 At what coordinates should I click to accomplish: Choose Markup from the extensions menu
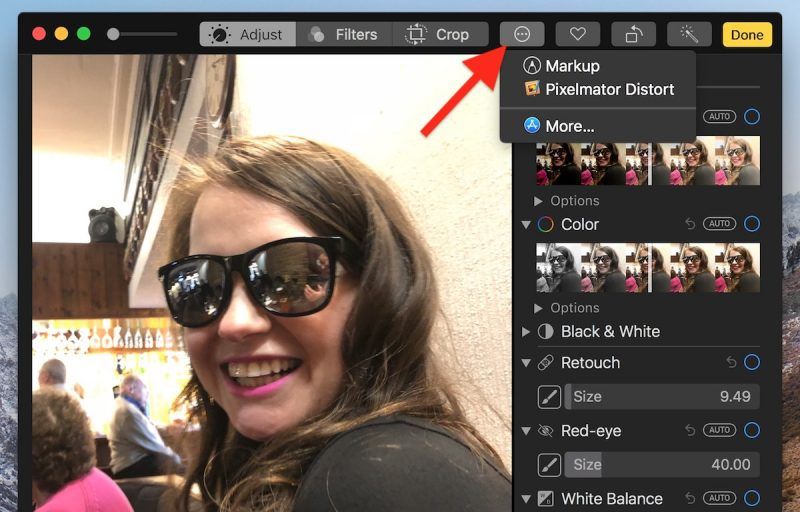coord(572,66)
